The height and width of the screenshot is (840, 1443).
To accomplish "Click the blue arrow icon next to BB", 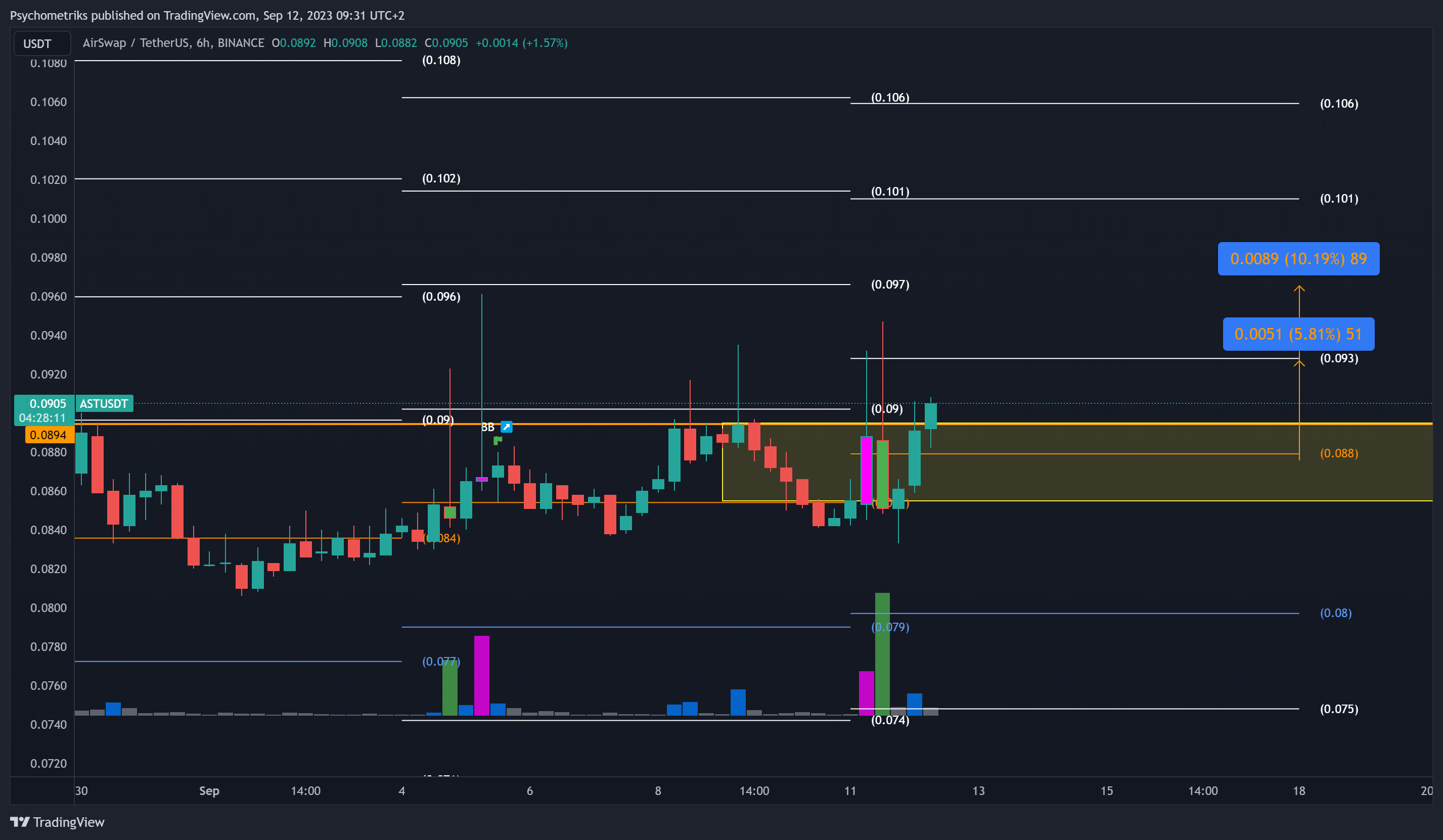I will pos(506,427).
